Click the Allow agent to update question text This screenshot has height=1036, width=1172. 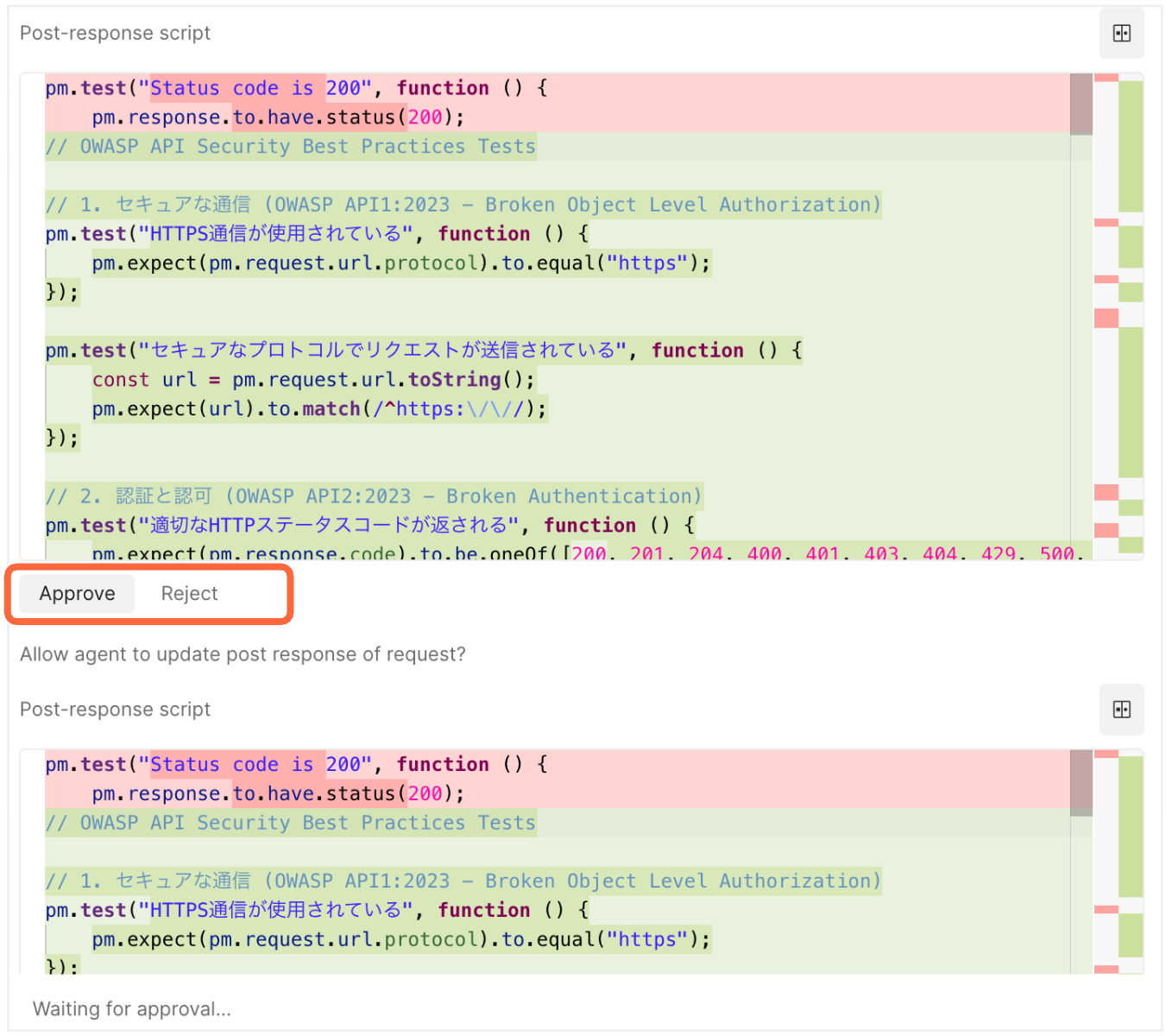[243, 654]
